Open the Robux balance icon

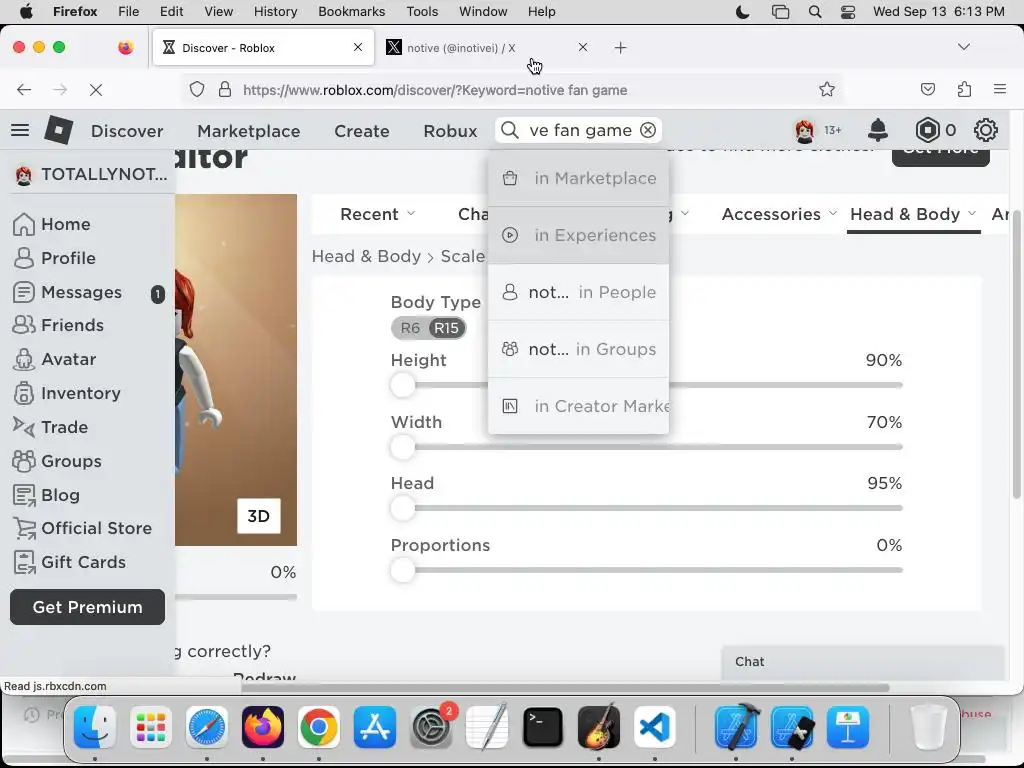tap(927, 130)
